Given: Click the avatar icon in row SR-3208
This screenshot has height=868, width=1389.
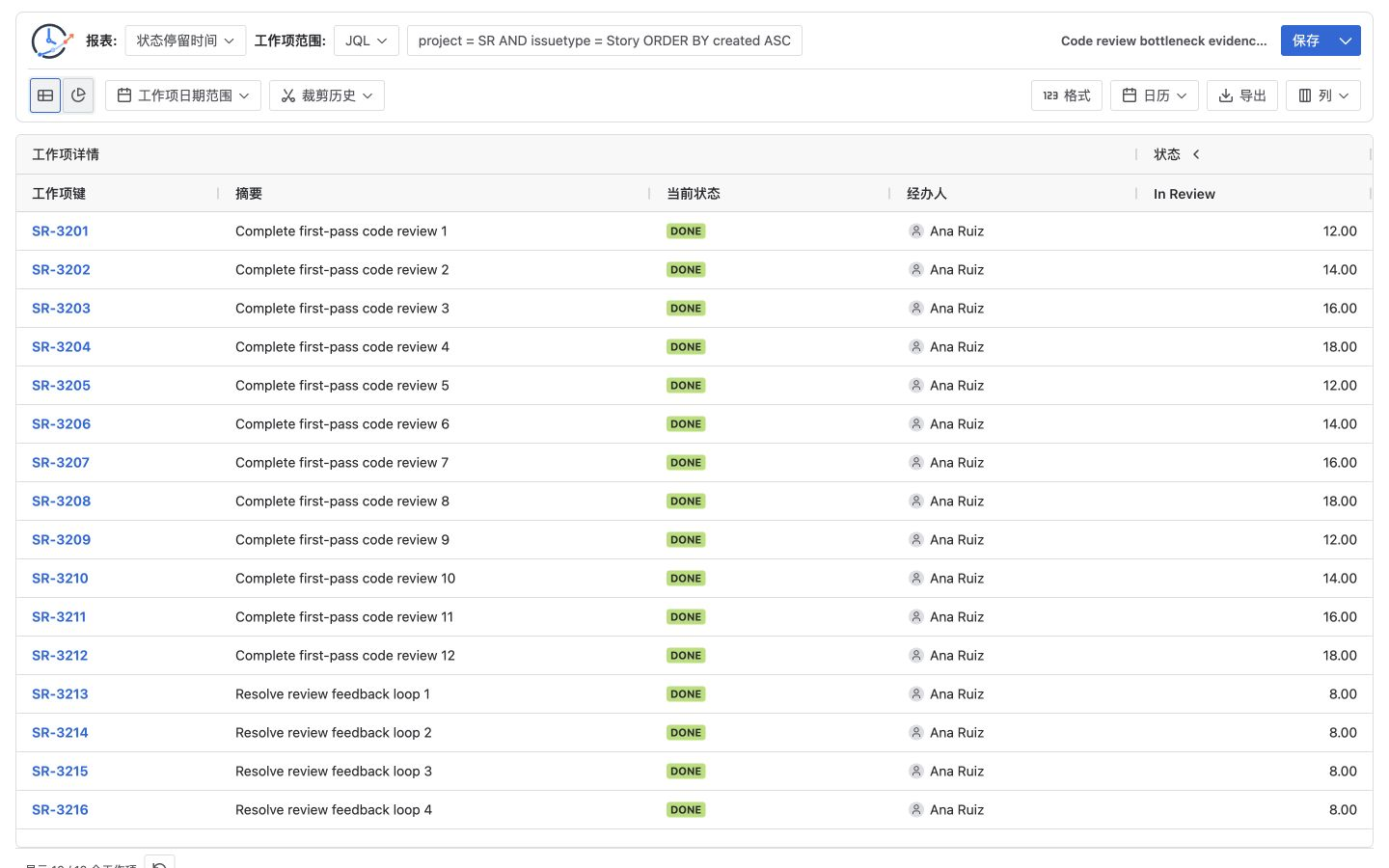Looking at the screenshot, I should pos(916,502).
